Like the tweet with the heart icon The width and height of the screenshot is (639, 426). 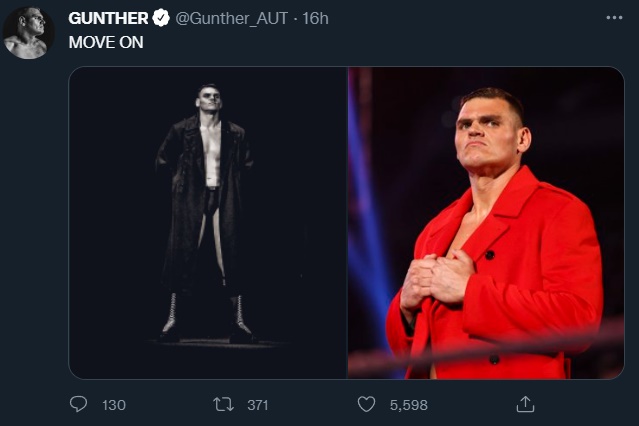click(x=366, y=404)
